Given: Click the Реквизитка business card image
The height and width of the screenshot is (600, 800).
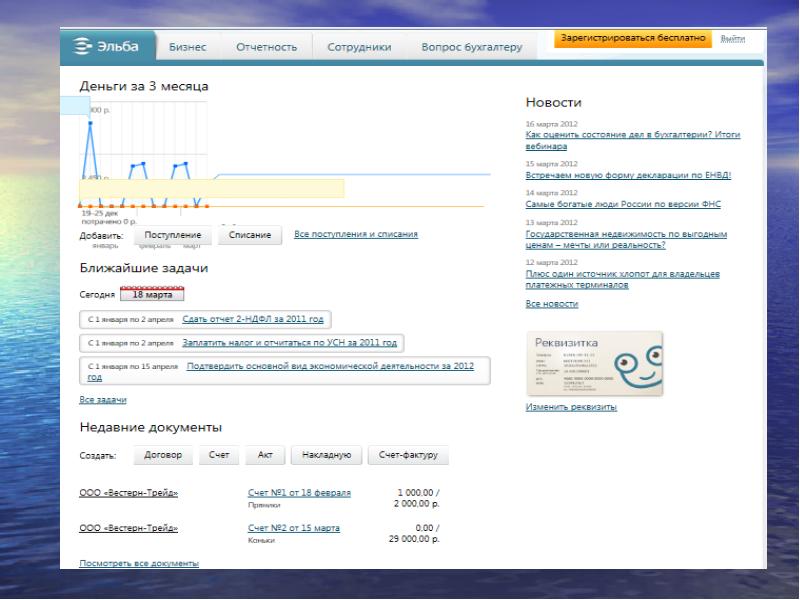Looking at the screenshot, I should [x=593, y=364].
